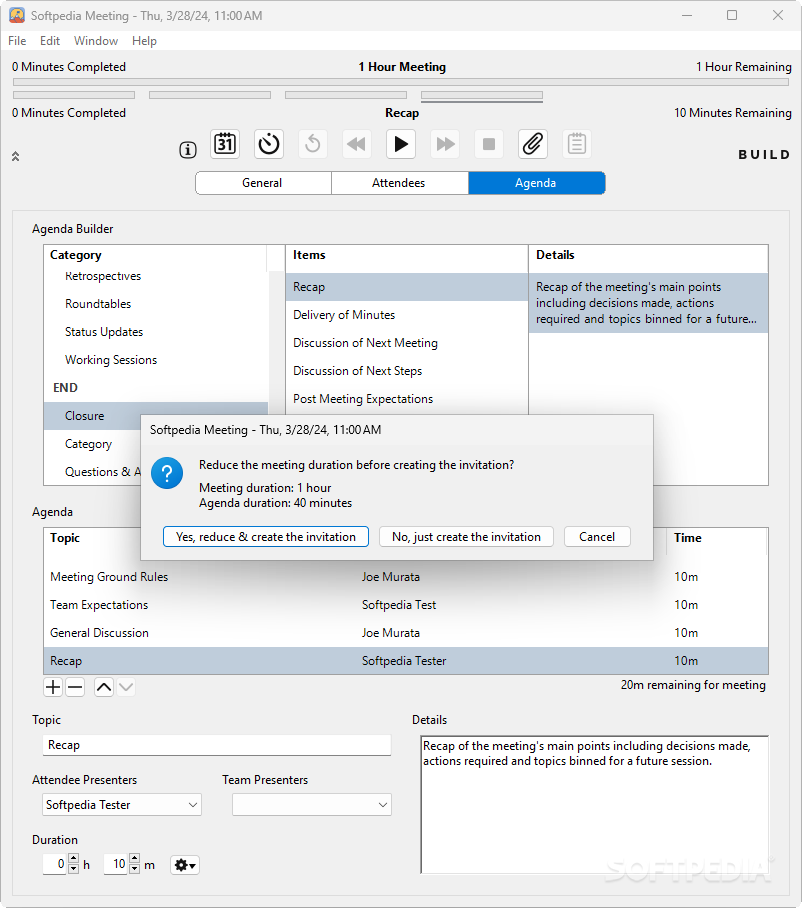Click the calendar 31 toolbar icon
The height and width of the screenshot is (908, 802).
pos(225,144)
